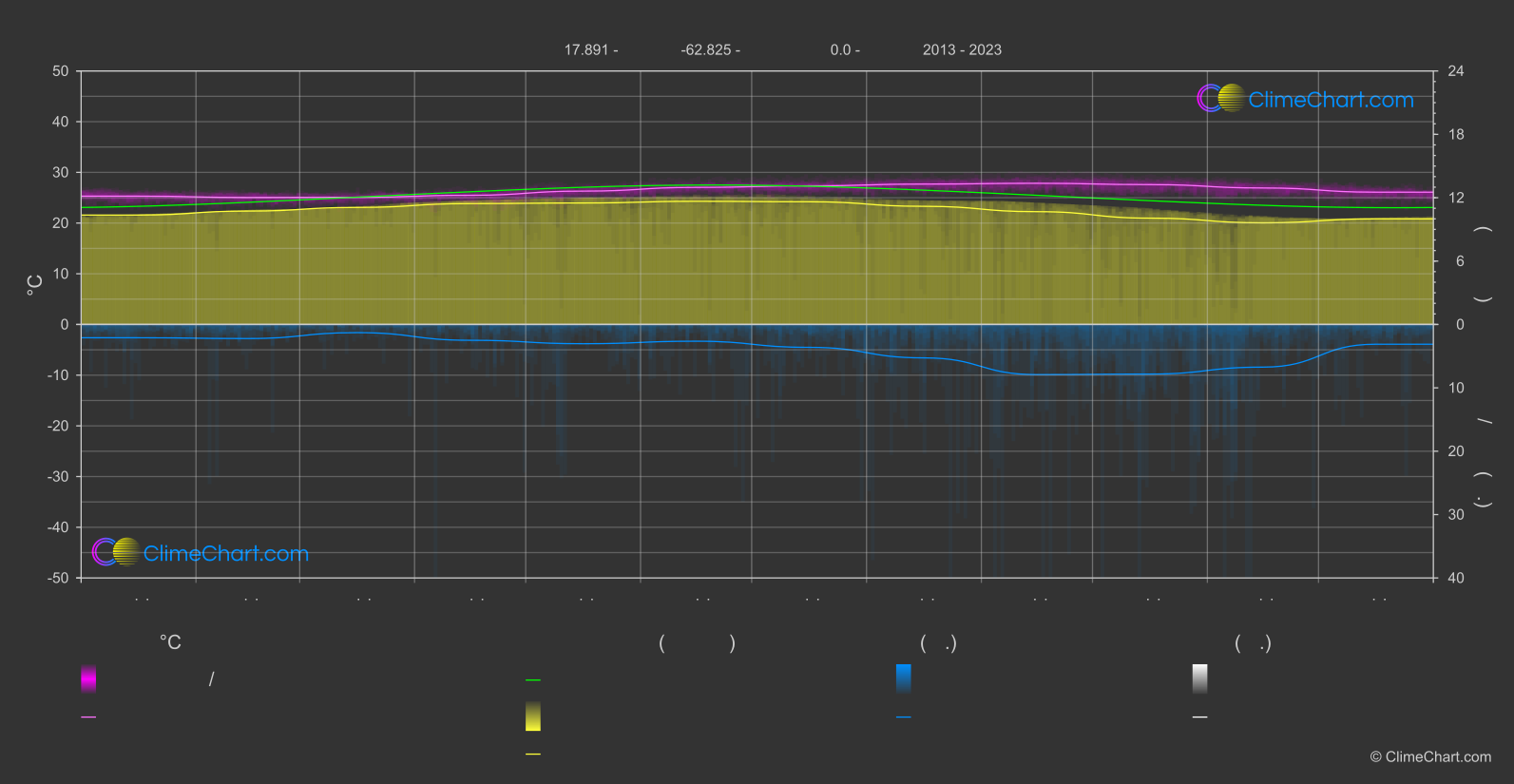Click the © ClimeChart.com copyright text

(1430, 756)
